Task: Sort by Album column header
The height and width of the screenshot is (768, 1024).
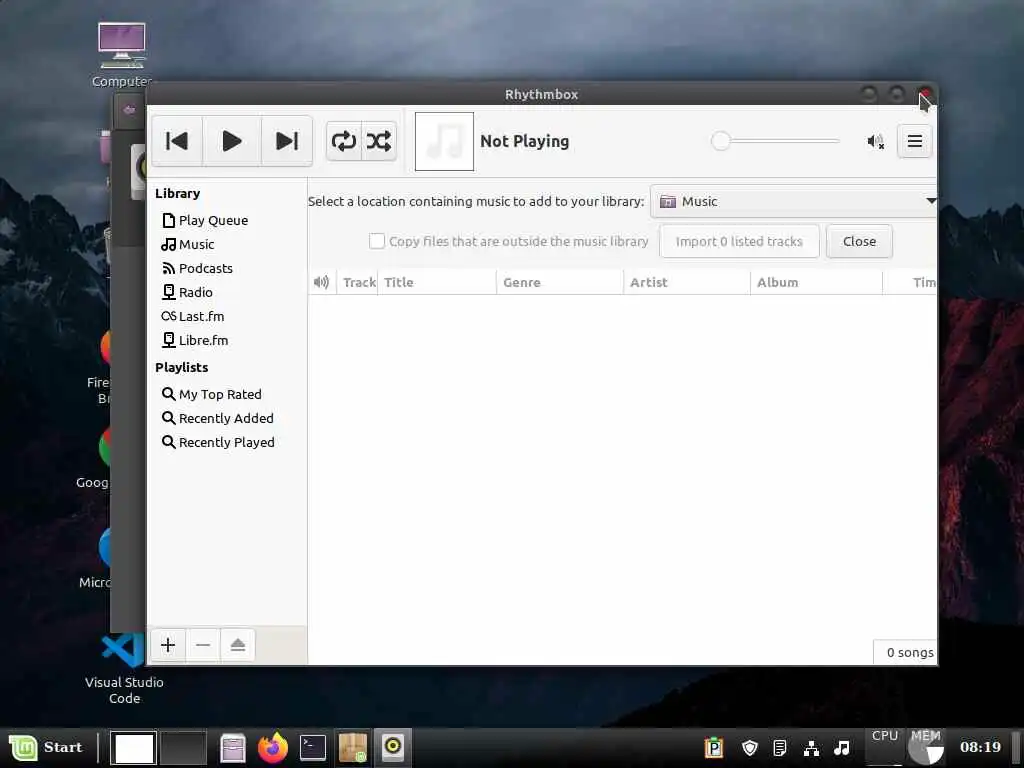Action: [816, 282]
